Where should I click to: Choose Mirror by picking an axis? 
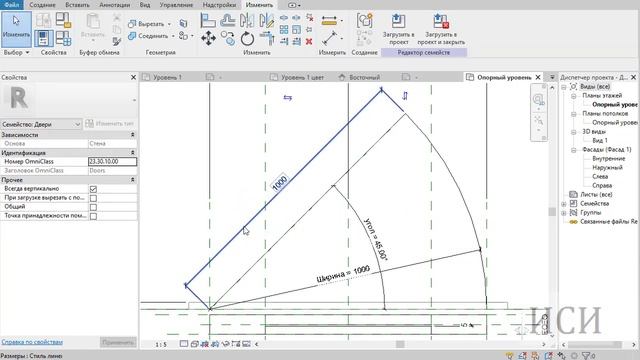click(247, 20)
